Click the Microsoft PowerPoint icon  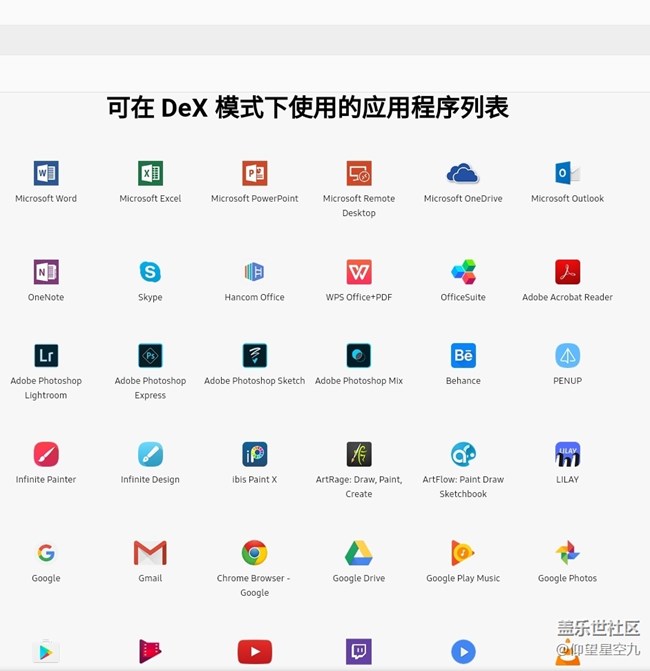(254, 173)
